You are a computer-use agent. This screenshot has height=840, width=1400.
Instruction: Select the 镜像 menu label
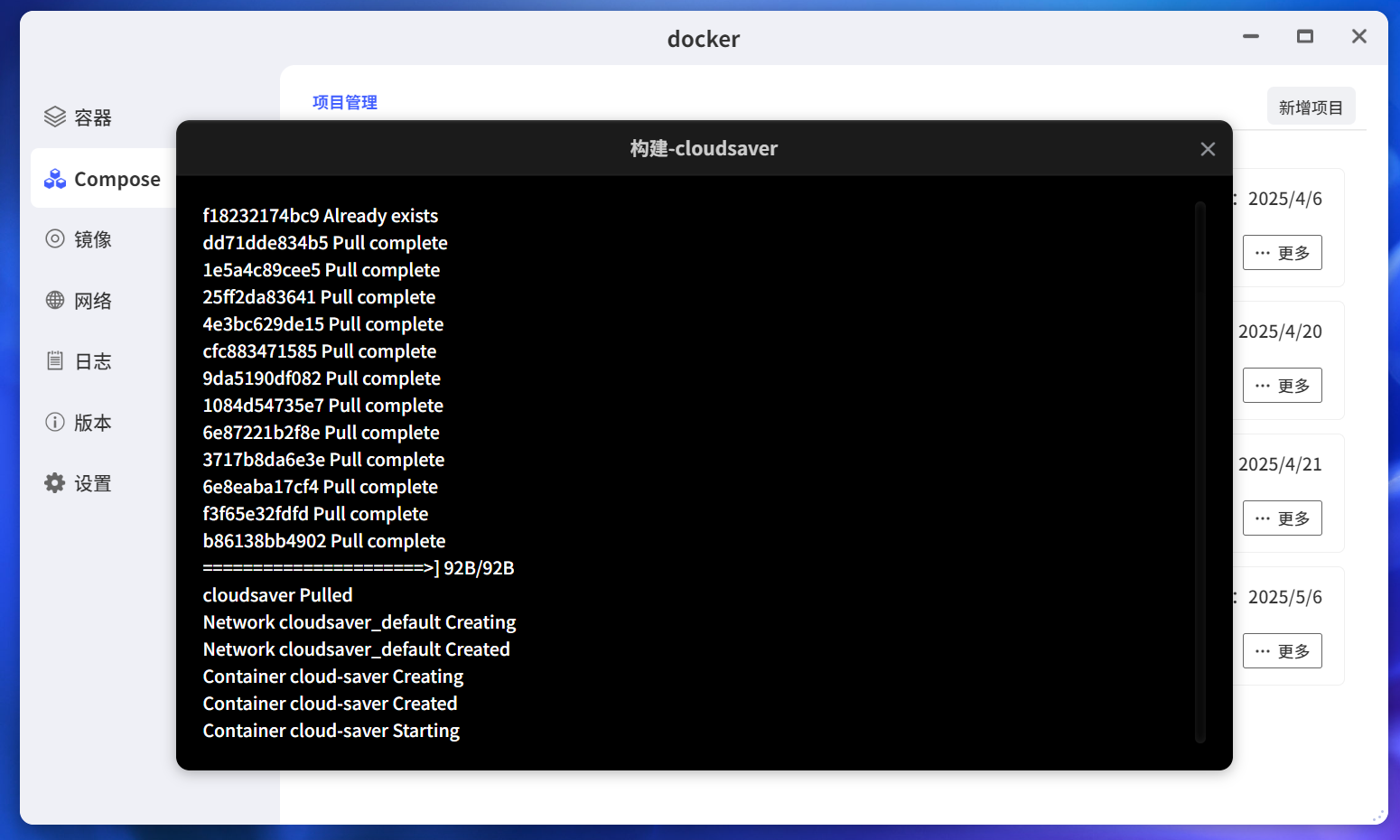click(x=93, y=239)
